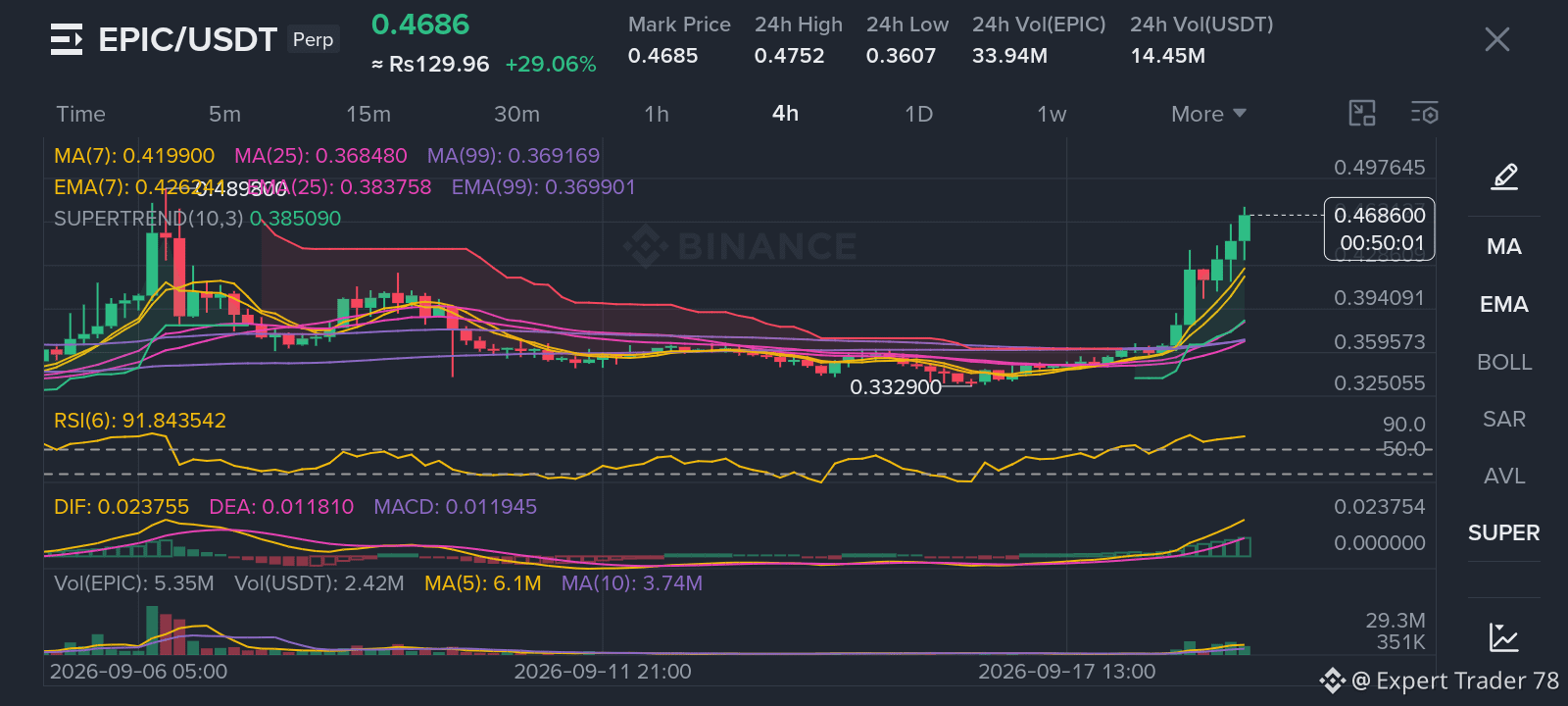
Task: Switch to the 1h timeframe tab
Action: [657, 114]
